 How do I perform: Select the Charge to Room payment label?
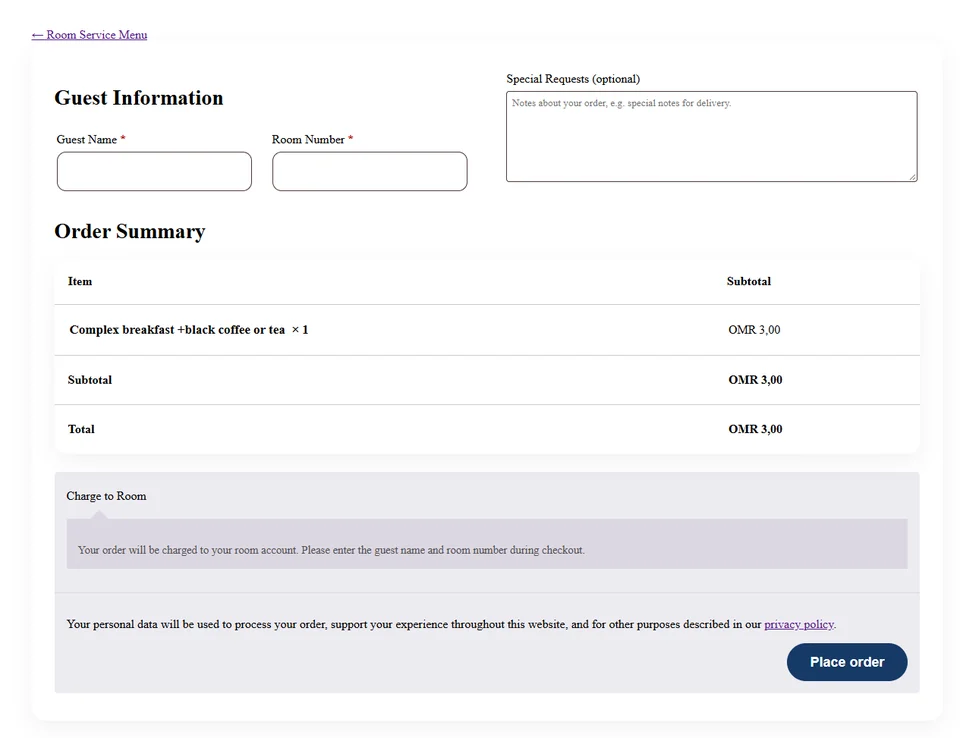point(107,496)
